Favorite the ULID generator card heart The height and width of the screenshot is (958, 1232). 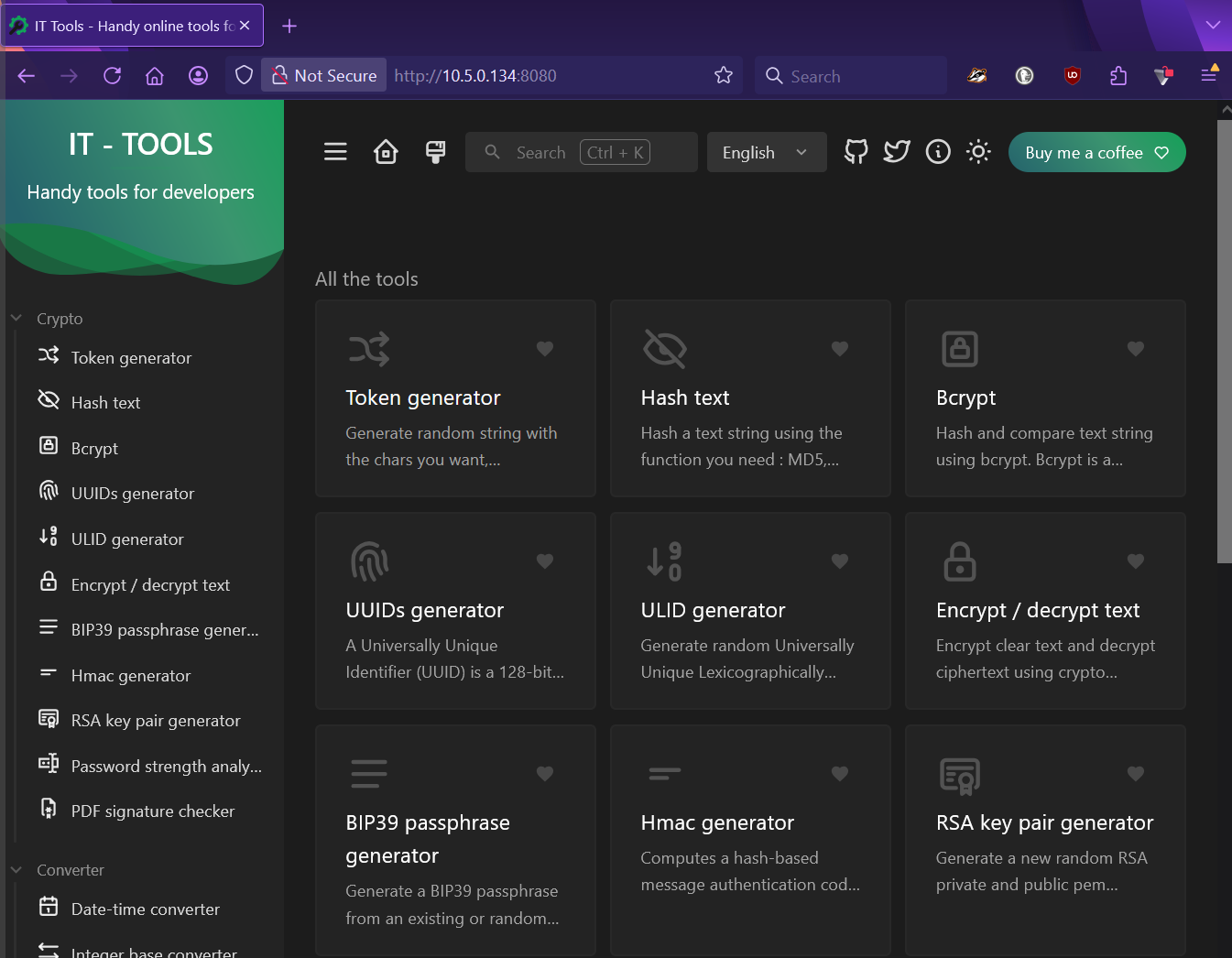pyautogui.click(x=840, y=561)
